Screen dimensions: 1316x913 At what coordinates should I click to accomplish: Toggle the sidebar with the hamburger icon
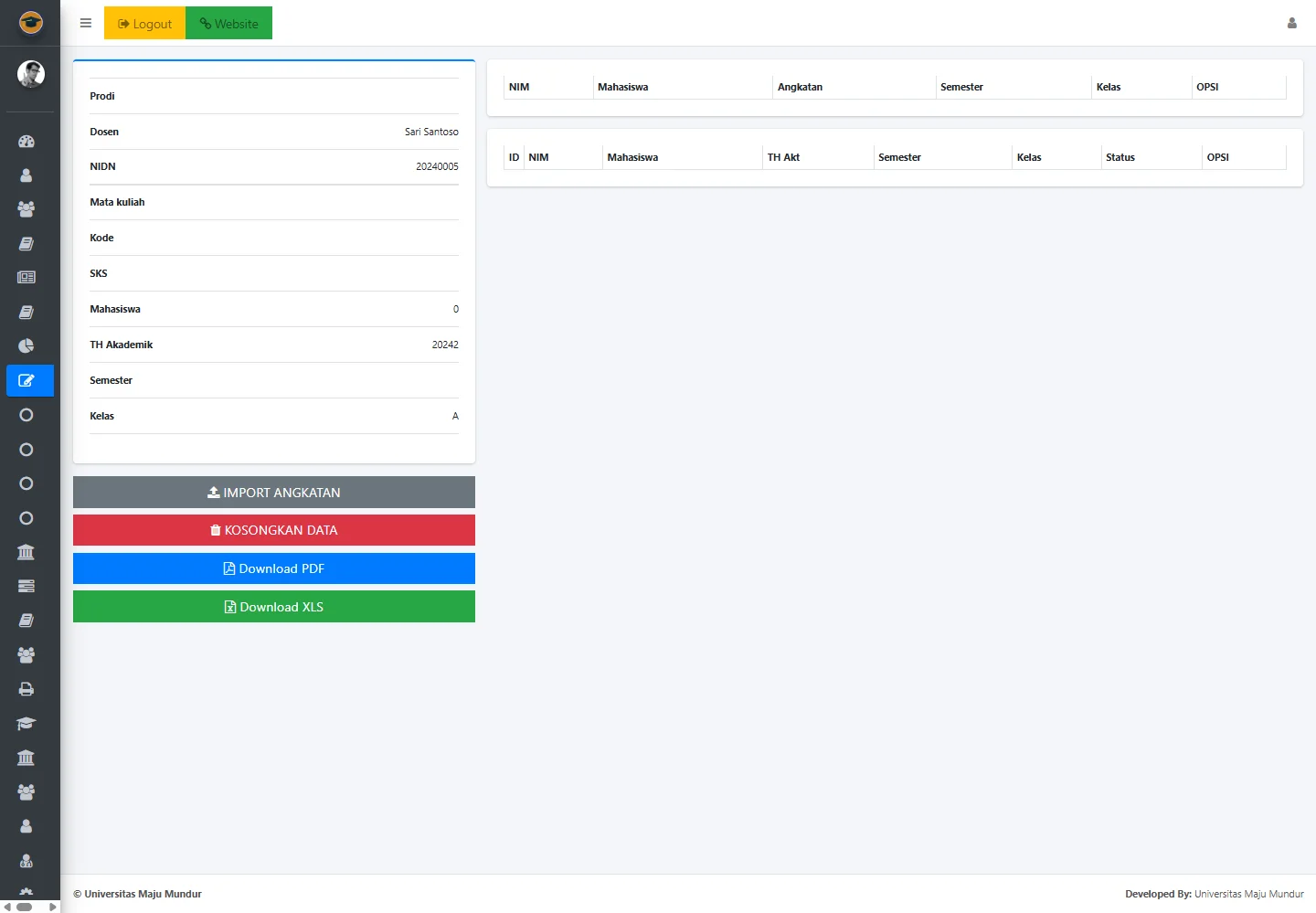click(86, 24)
